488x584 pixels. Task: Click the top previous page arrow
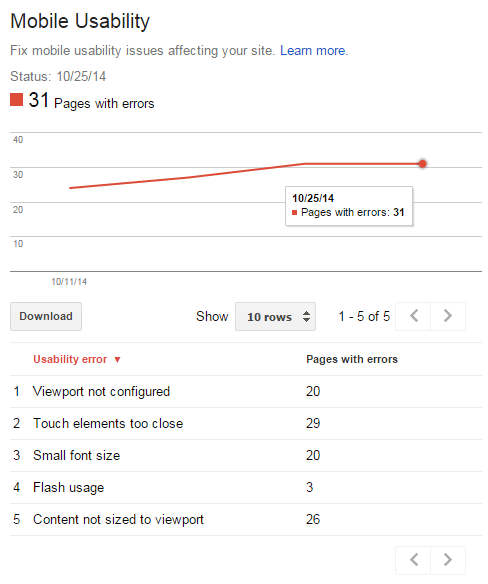coord(413,316)
